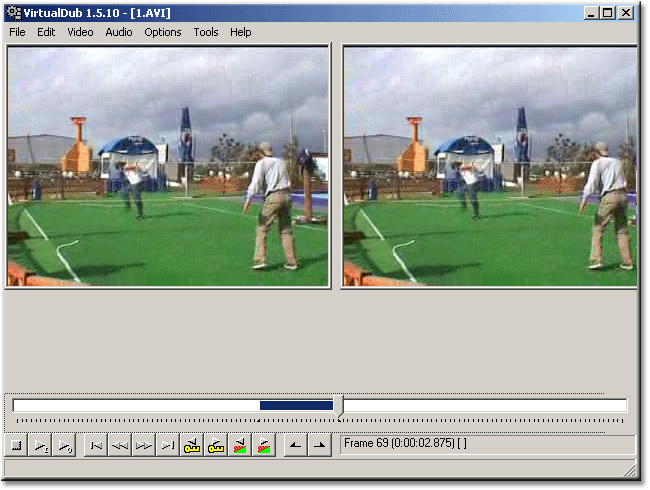Maximize the VirtualDub window
The width and height of the screenshot is (650, 490).
(x=608, y=13)
